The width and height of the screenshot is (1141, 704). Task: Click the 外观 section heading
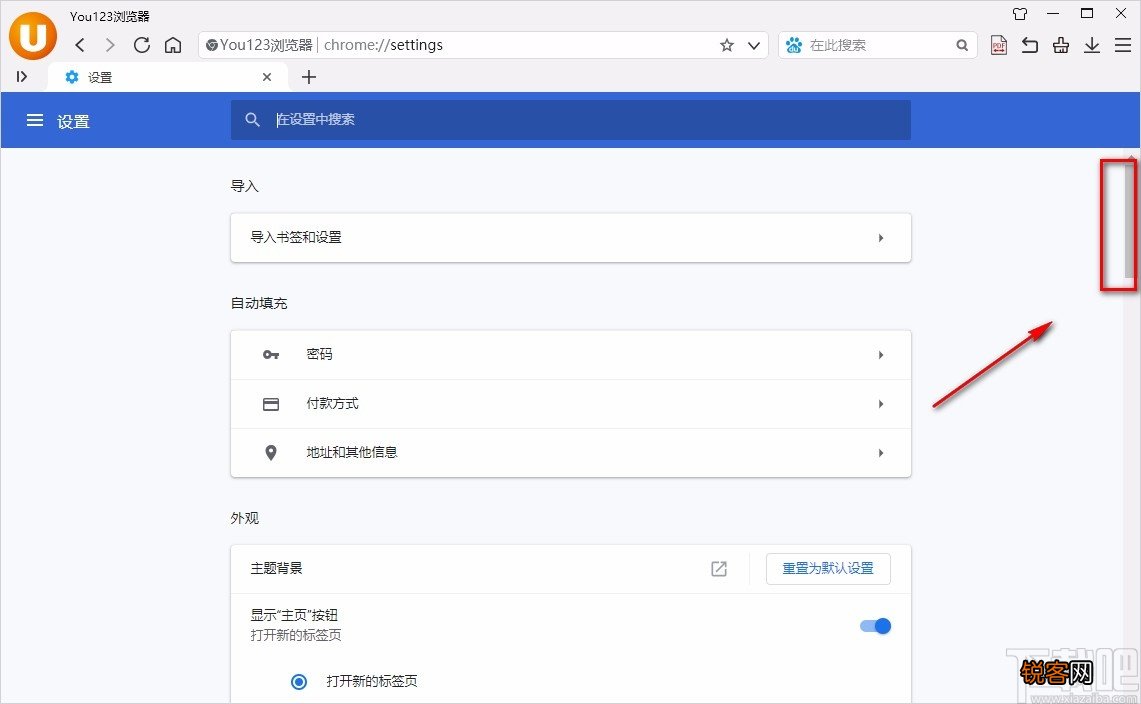pos(244,518)
